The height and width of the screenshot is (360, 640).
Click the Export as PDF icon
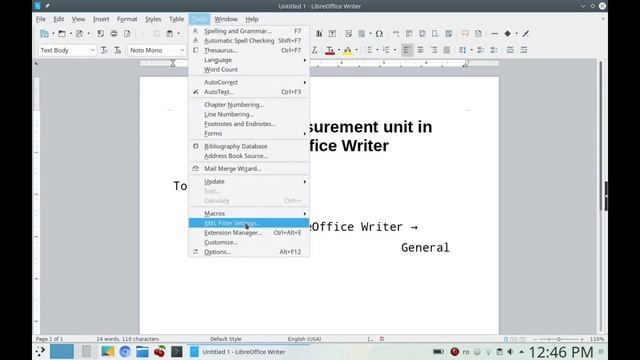[100, 34]
